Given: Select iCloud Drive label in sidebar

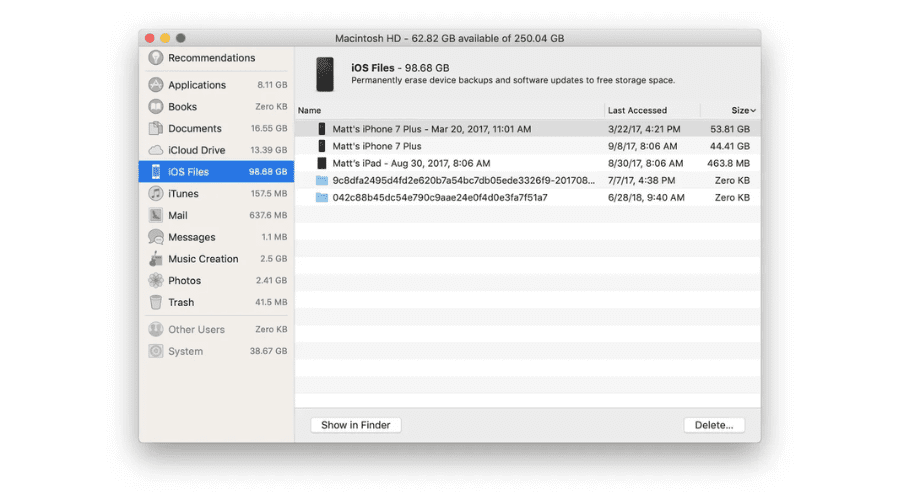Looking at the screenshot, I should (196, 150).
